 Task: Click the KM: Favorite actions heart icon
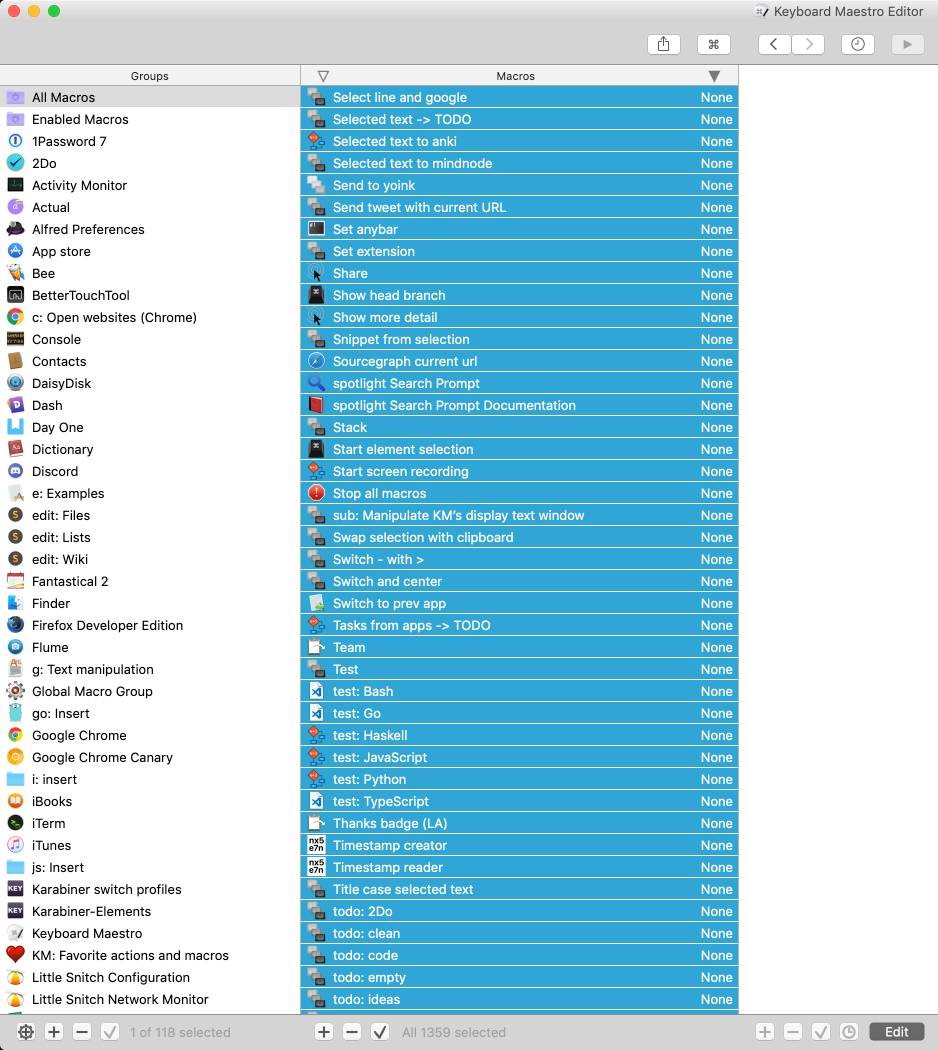click(x=15, y=955)
